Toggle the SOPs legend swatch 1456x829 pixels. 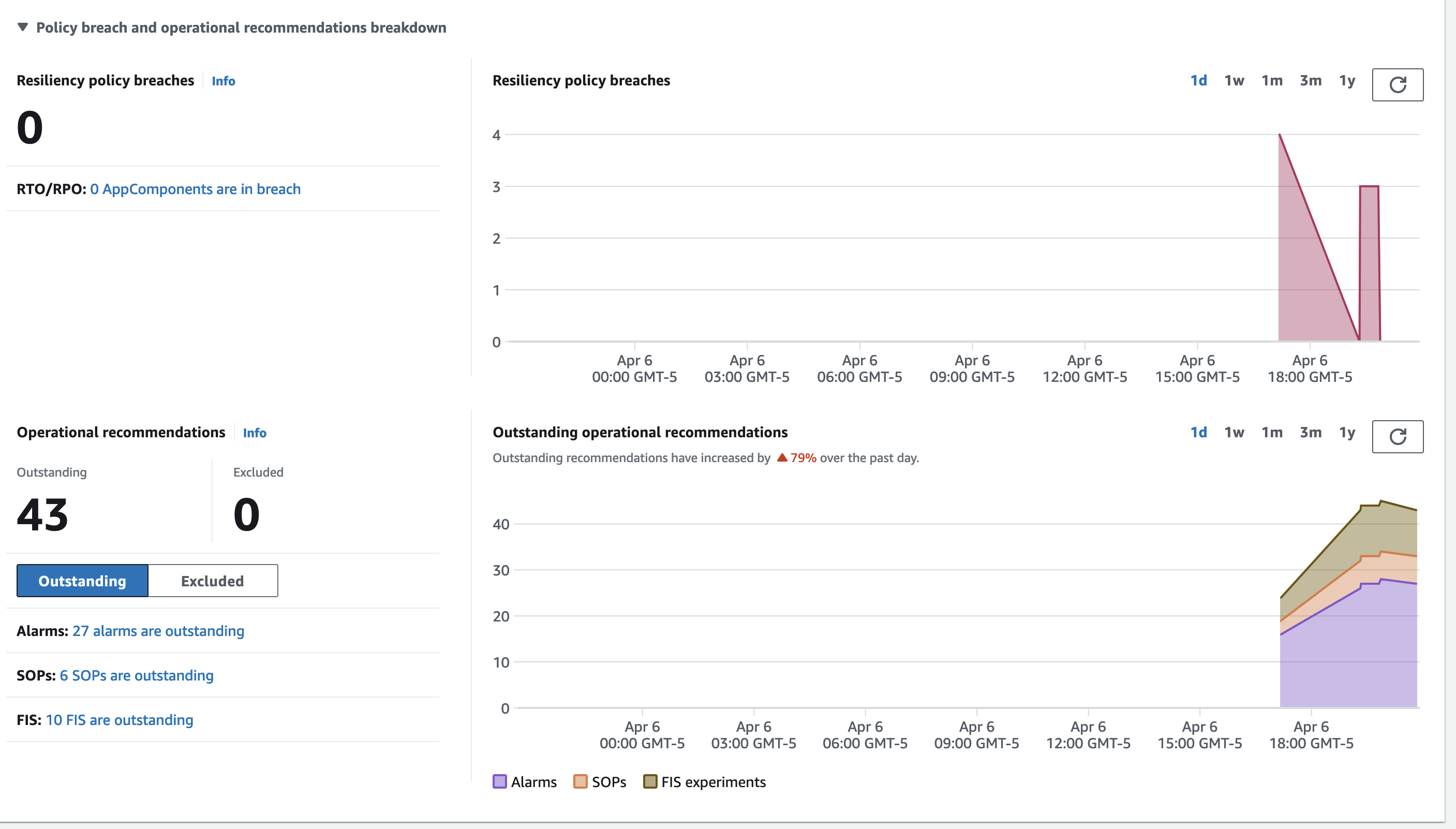click(x=580, y=782)
